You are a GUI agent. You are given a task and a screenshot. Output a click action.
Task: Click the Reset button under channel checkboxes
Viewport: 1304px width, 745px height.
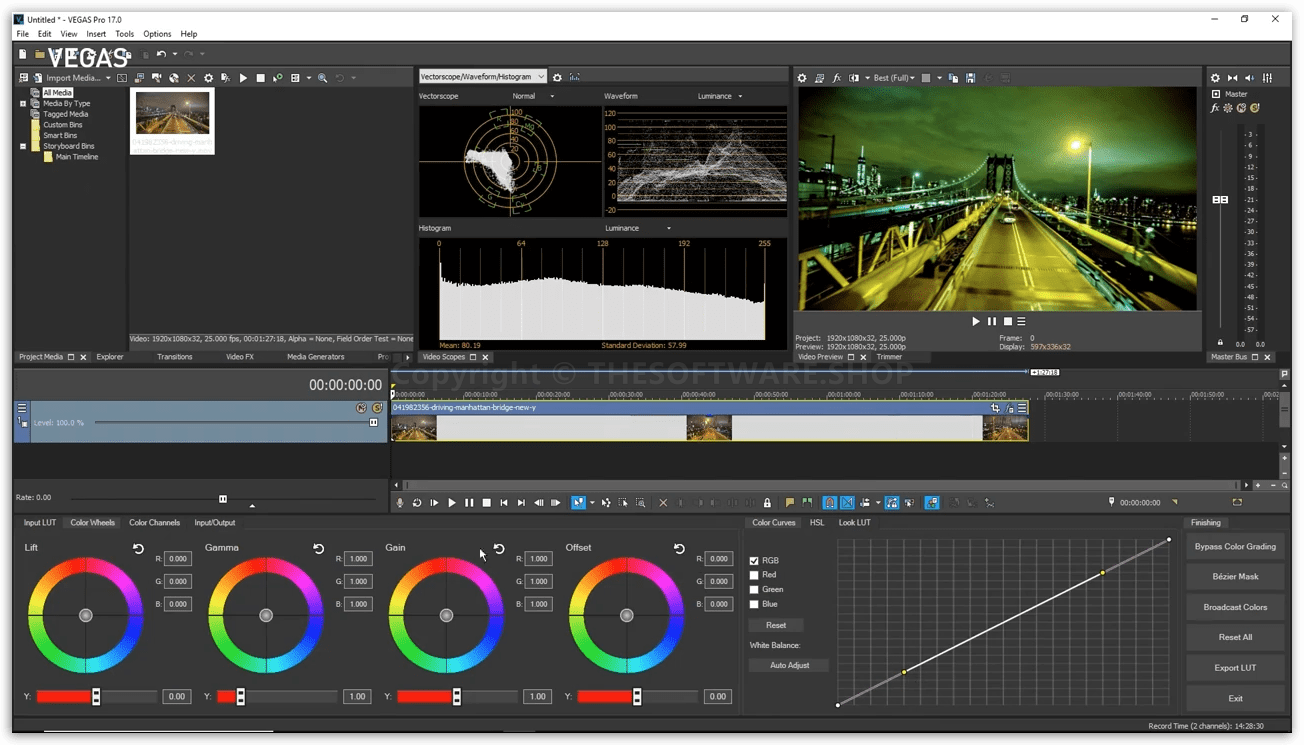pos(776,625)
